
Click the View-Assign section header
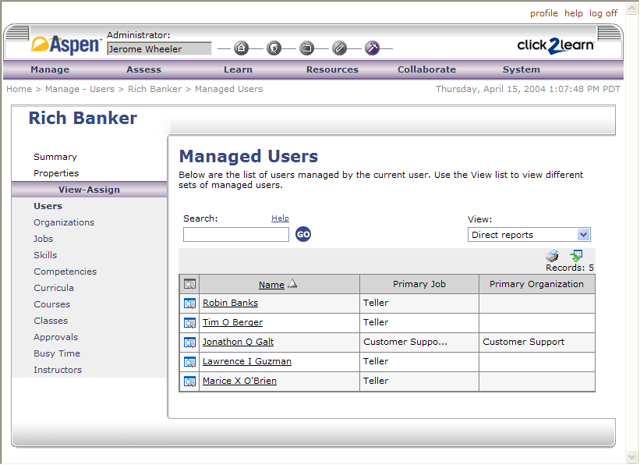(x=89, y=190)
